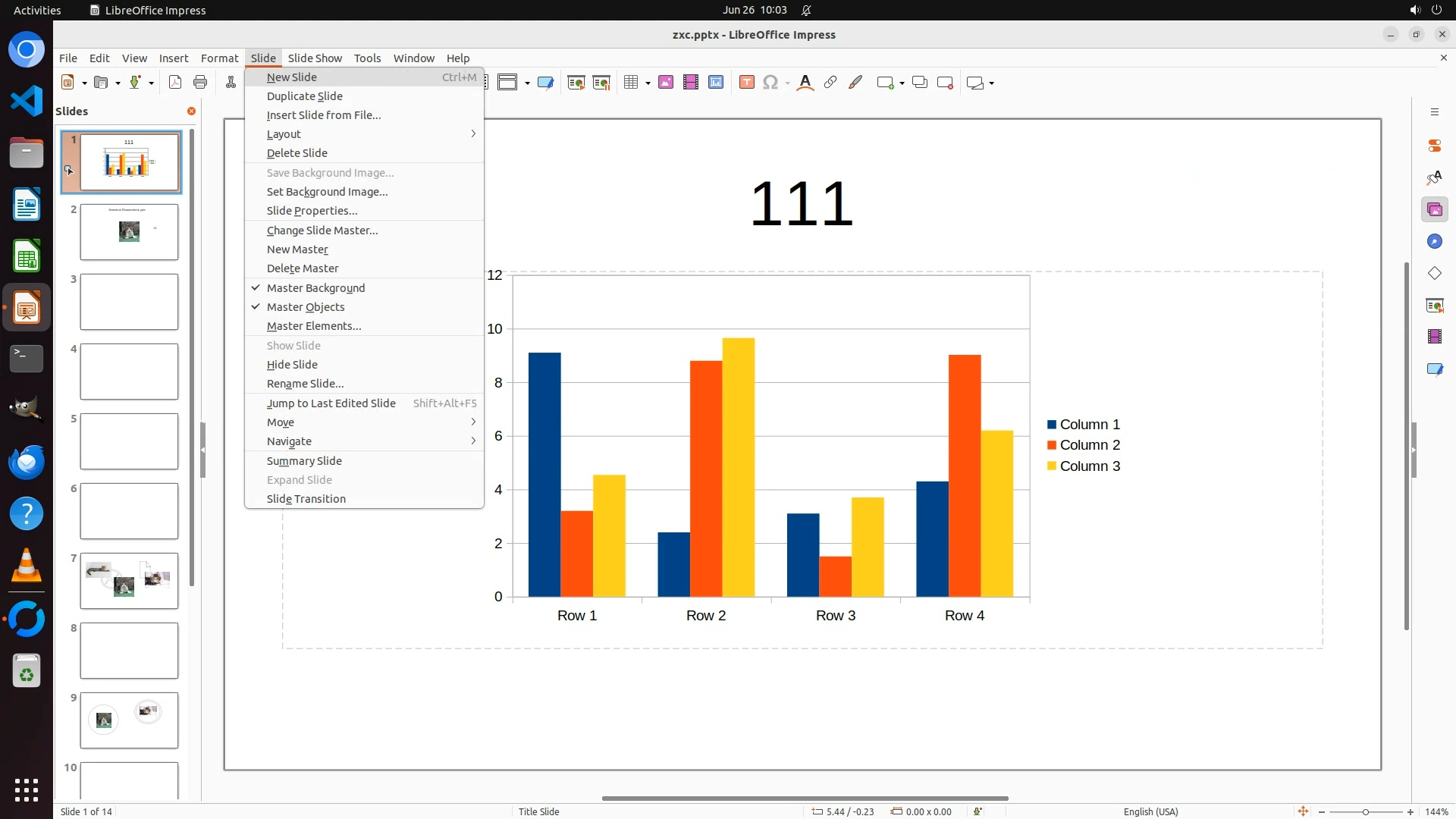Open the sidebar Properties panel icon
Screen dimensions: 1456x819
point(1434,146)
